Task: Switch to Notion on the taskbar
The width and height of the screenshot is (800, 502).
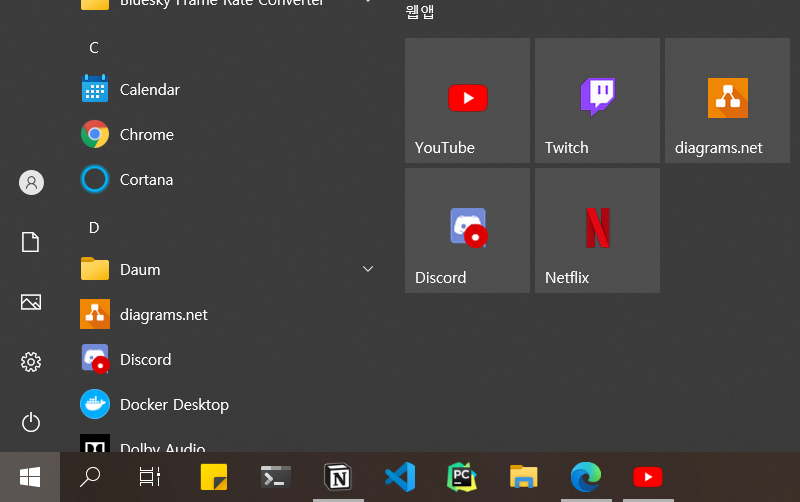Action: (x=338, y=477)
